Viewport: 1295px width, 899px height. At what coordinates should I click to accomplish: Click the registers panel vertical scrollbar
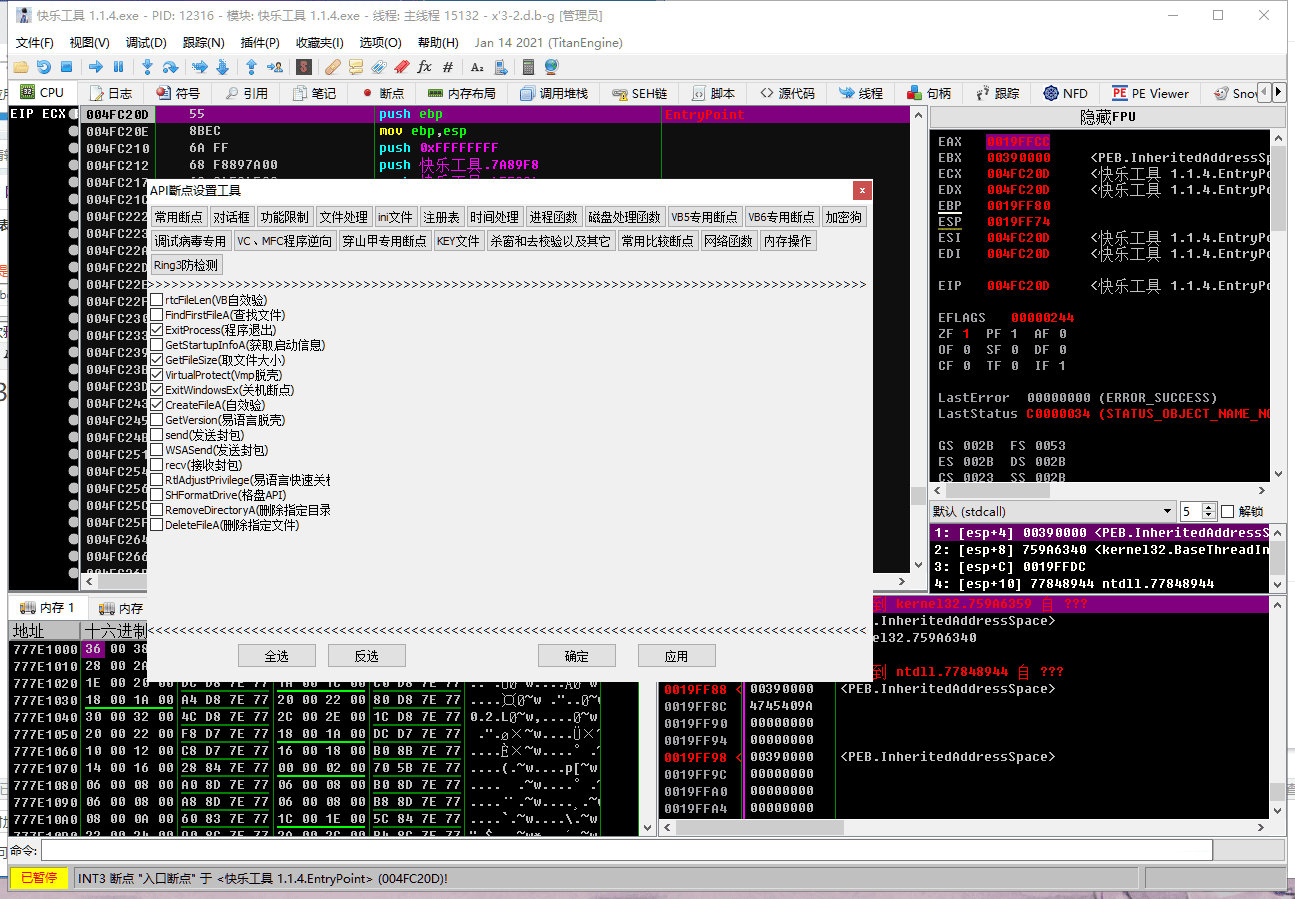(1277, 305)
